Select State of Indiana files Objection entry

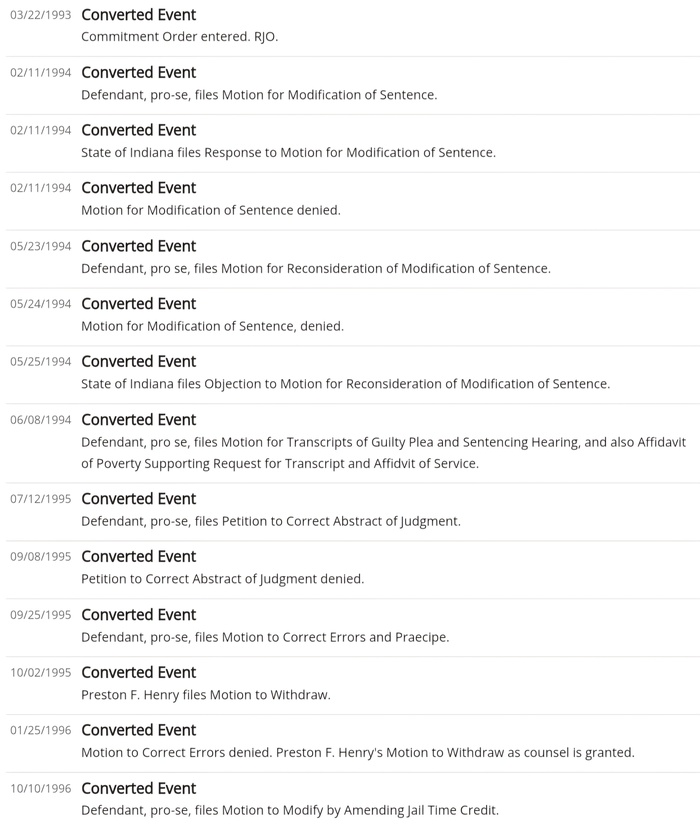pos(345,384)
